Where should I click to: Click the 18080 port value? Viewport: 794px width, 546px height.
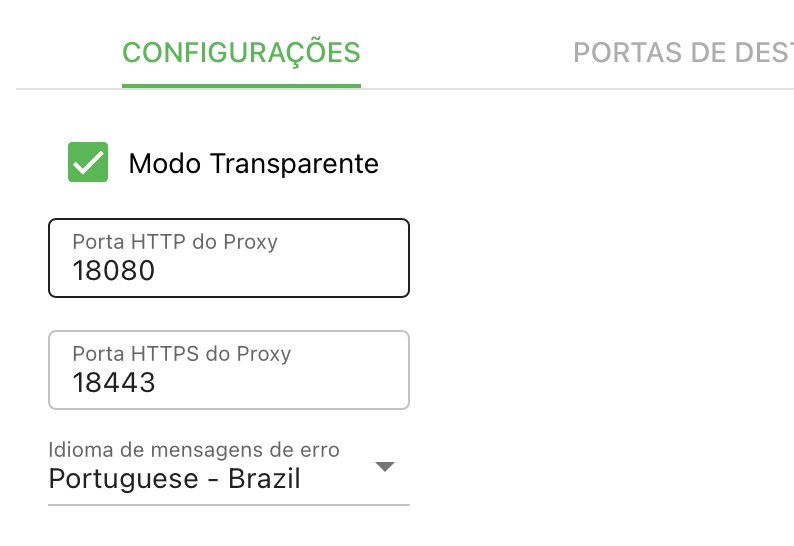(x=113, y=270)
